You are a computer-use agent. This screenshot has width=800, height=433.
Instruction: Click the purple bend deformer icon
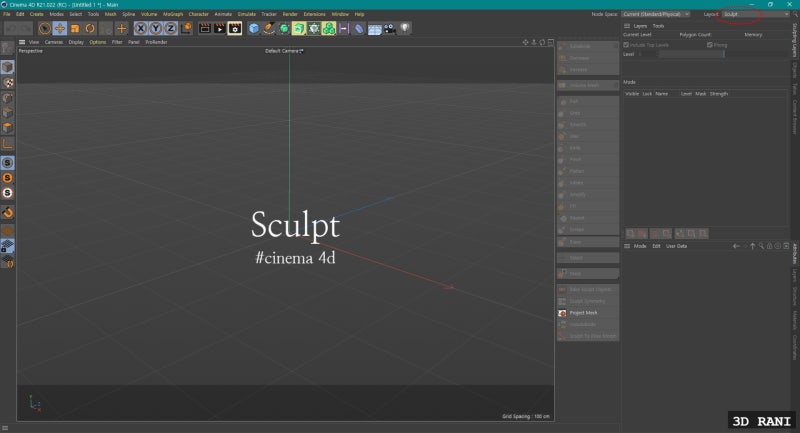click(x=359, y=29)
